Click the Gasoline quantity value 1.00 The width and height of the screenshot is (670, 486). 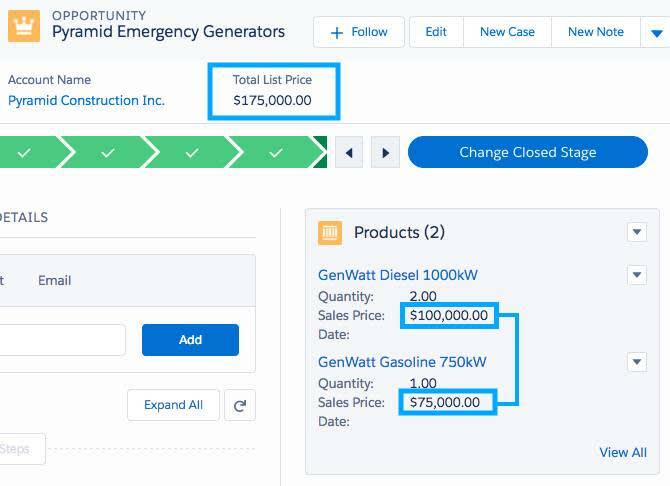pyautogui.click(x=423, y=383)
